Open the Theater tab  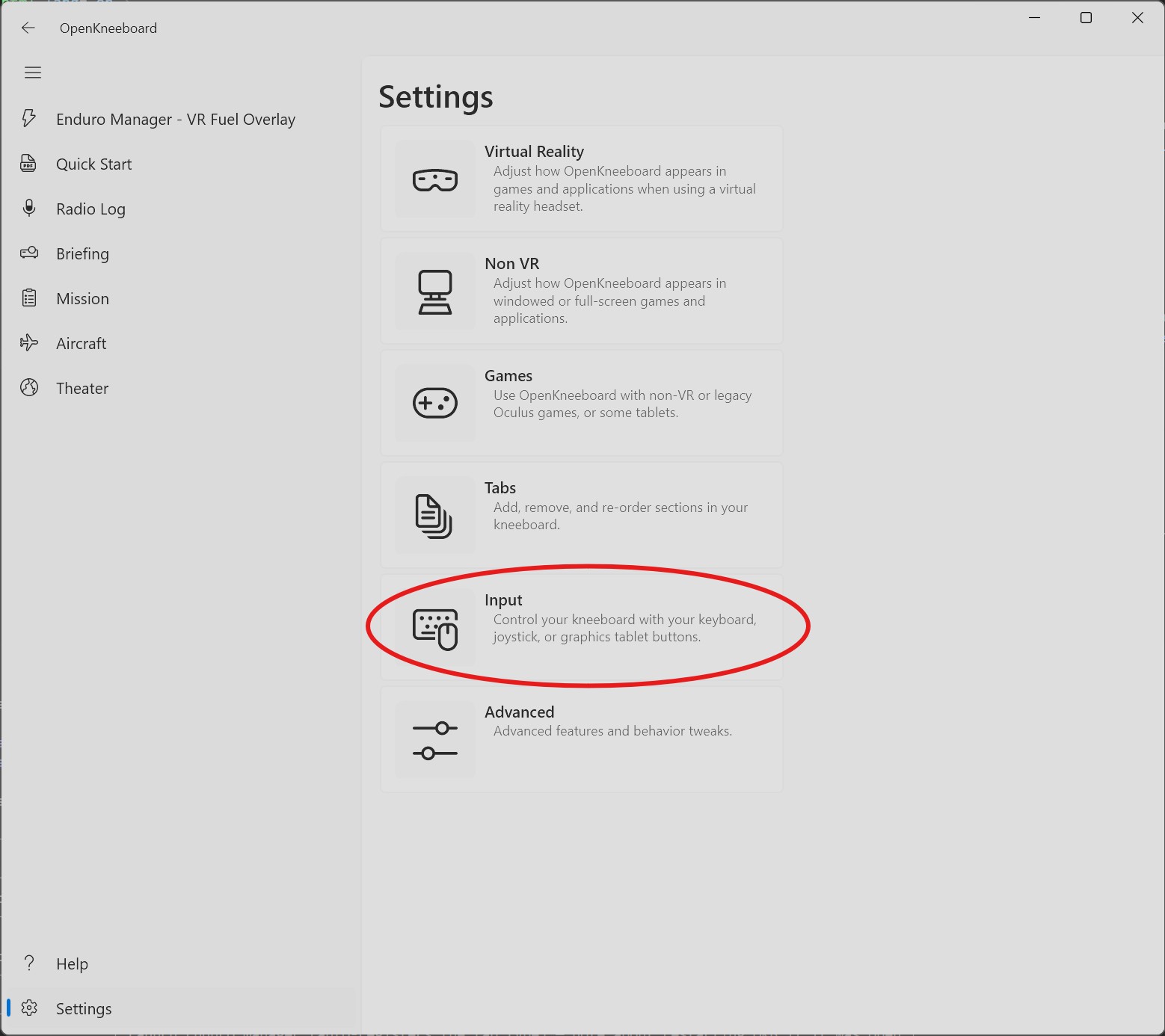click(82, 389)
